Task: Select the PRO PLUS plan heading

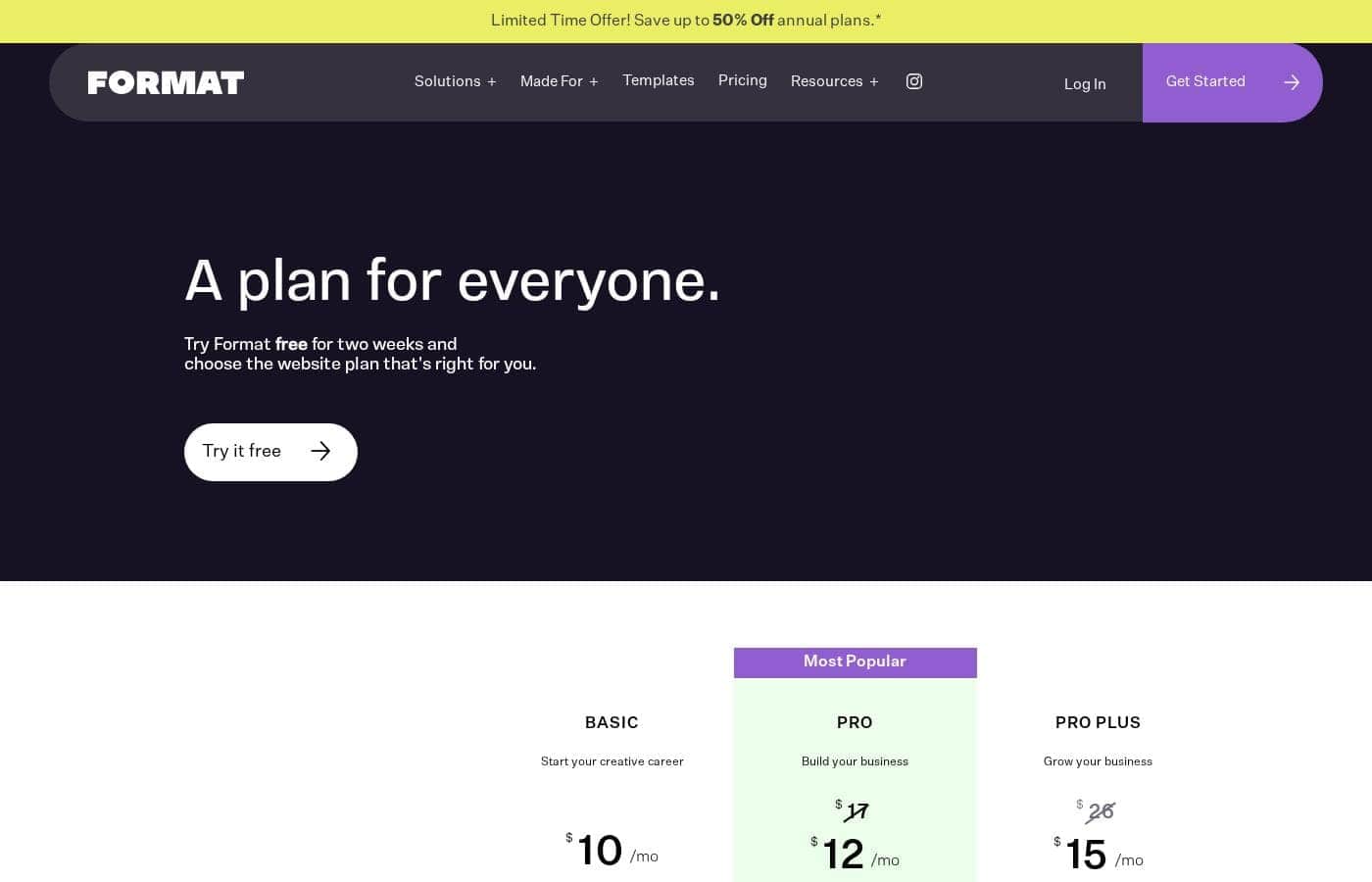Action: [1098, 722]
